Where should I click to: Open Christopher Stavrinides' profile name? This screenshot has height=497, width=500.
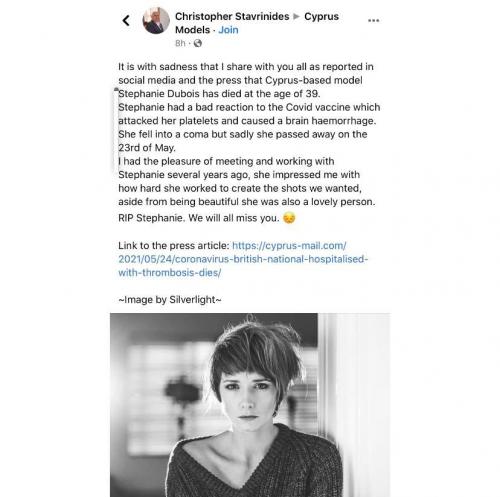tap(232, 16)
